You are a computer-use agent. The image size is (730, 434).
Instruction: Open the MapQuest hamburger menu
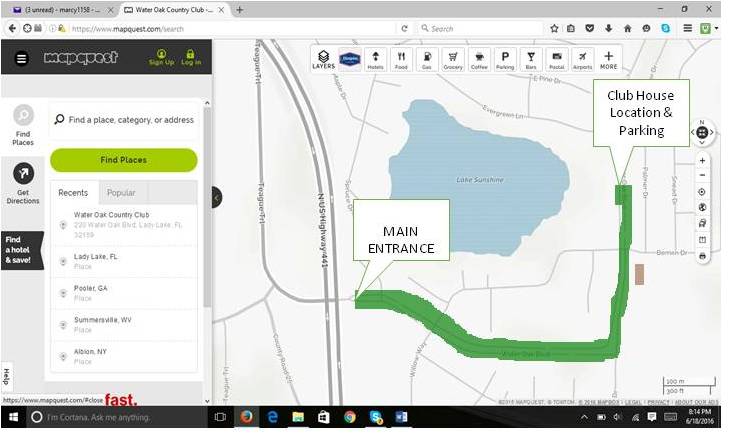(x=21, y=59)
